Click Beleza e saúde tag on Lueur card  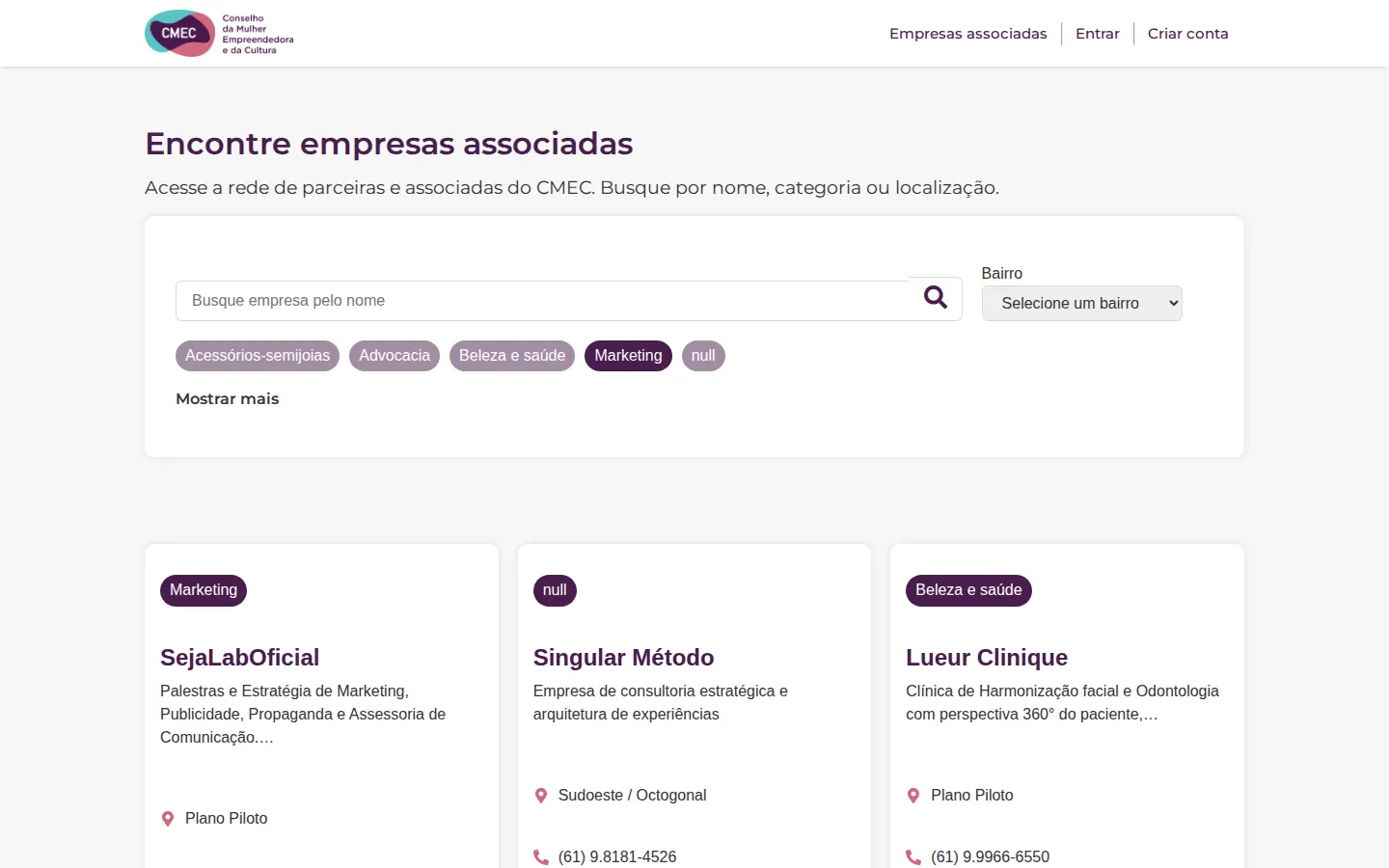pyautogui.click(x=968, y=590)
